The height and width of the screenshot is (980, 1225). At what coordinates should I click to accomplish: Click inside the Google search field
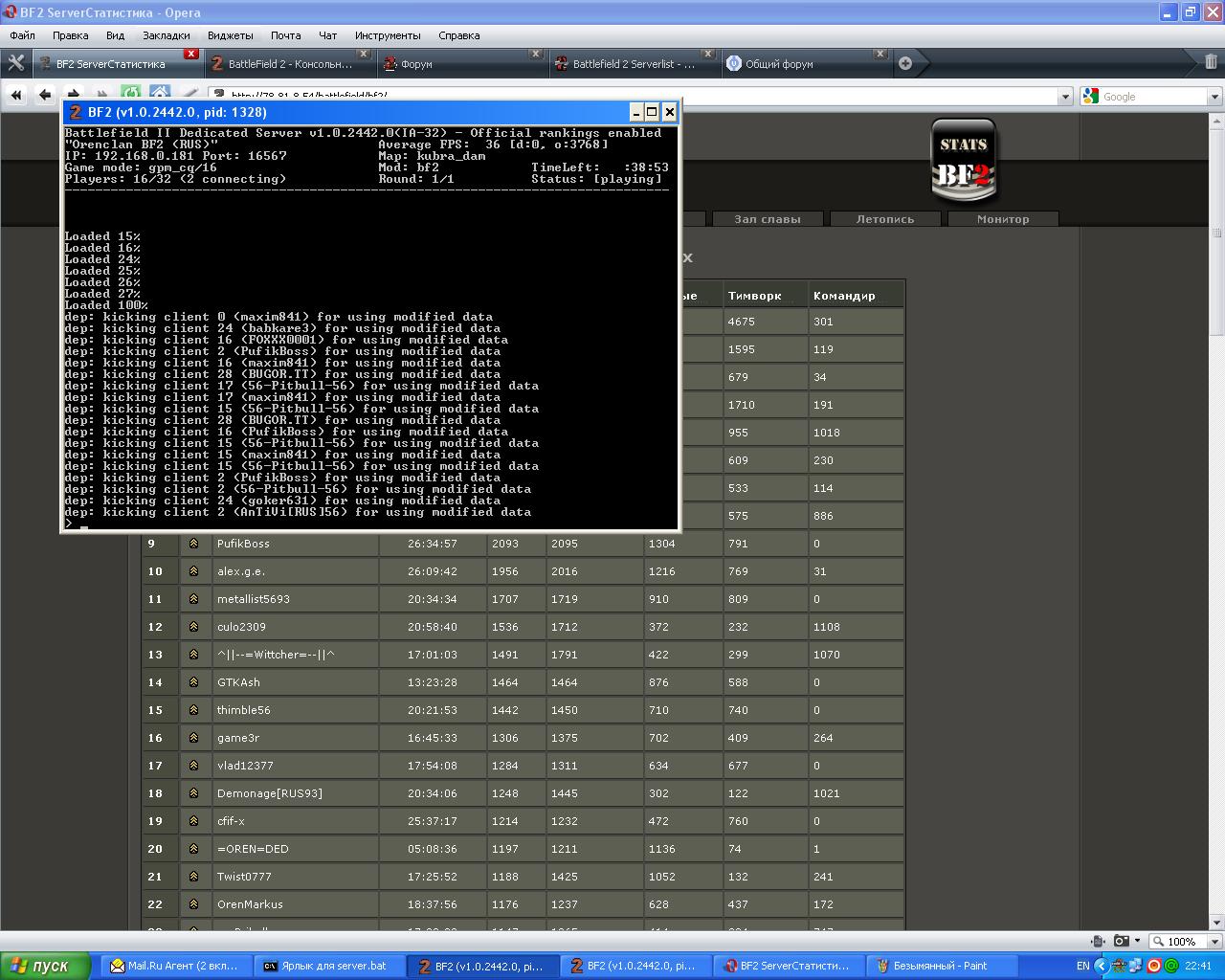(1153, 96)
